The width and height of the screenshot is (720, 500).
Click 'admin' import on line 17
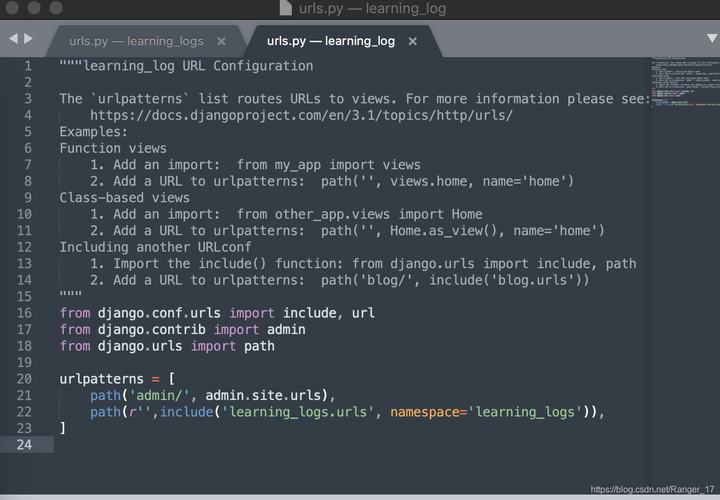coord(286,329)
